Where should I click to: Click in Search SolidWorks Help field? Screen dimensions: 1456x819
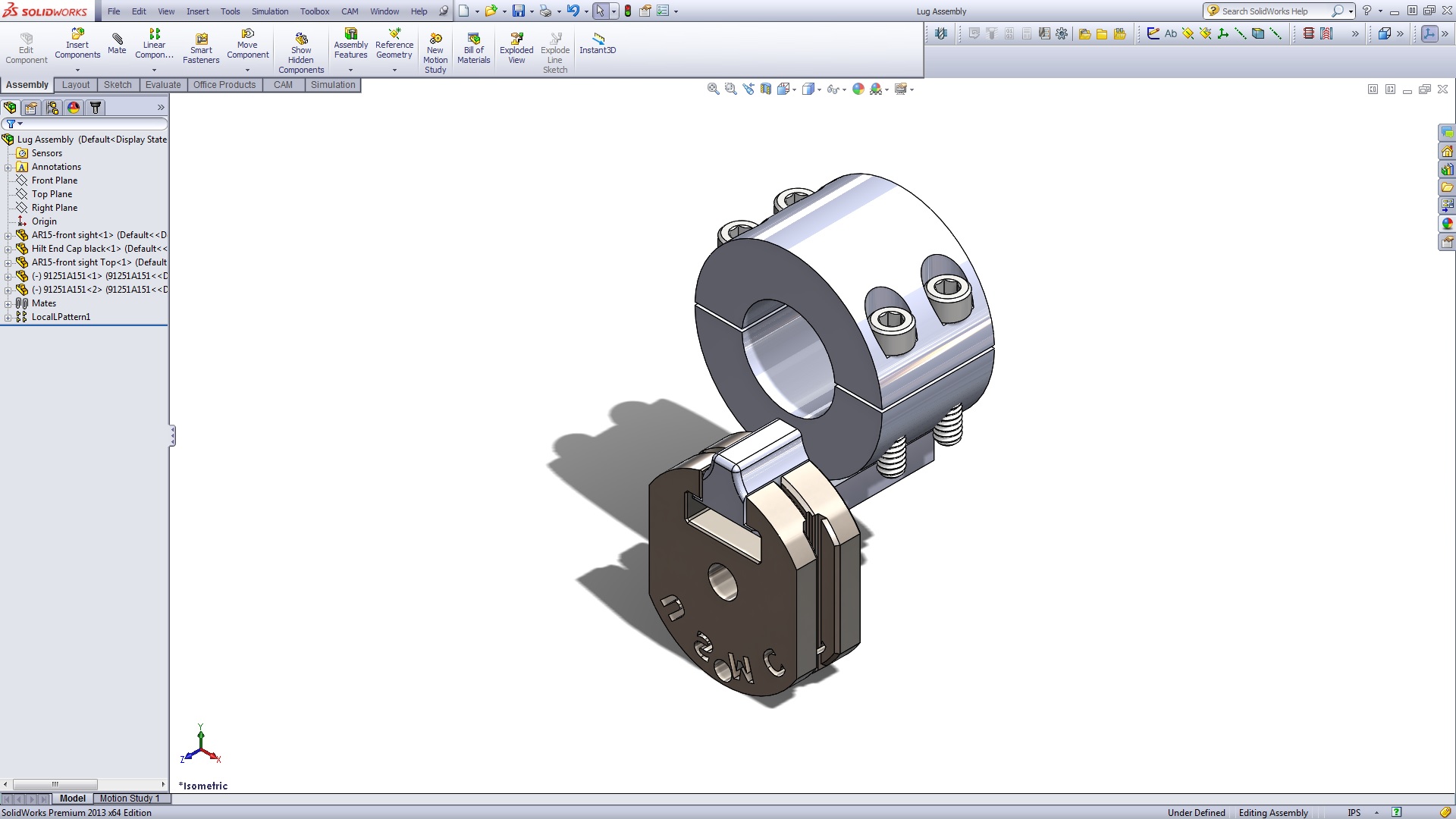(1272, 11)
